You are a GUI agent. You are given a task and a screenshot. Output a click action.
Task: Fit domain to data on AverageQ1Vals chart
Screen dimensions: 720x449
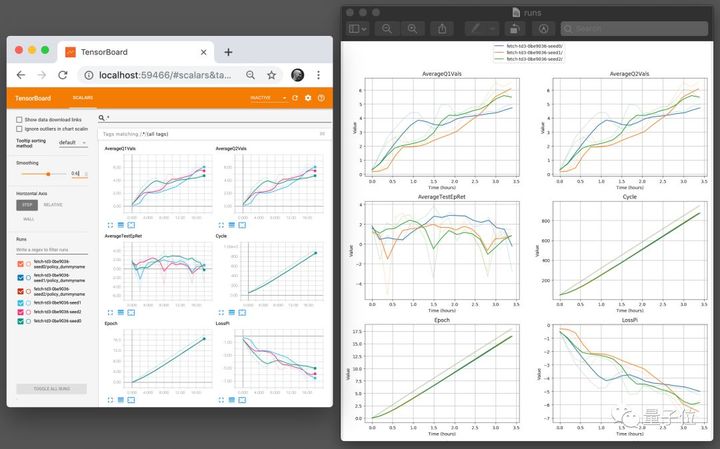[131, 225]
